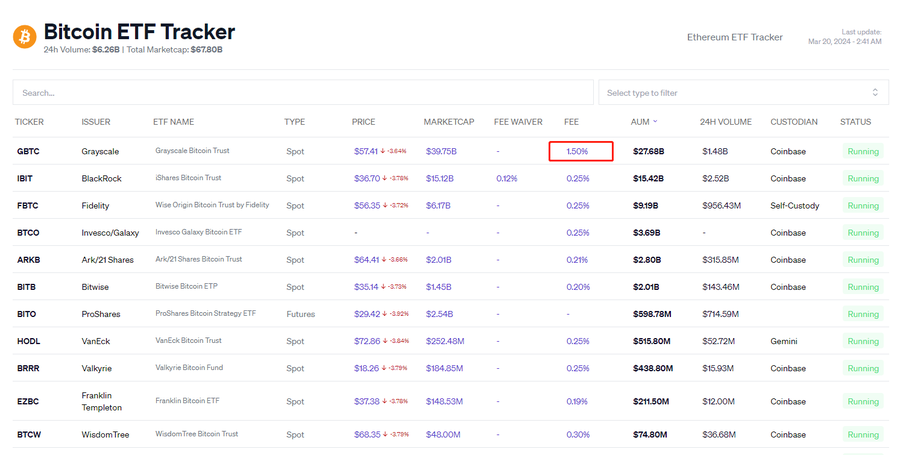Click the BITB fee 0.20%

point(578,287)
